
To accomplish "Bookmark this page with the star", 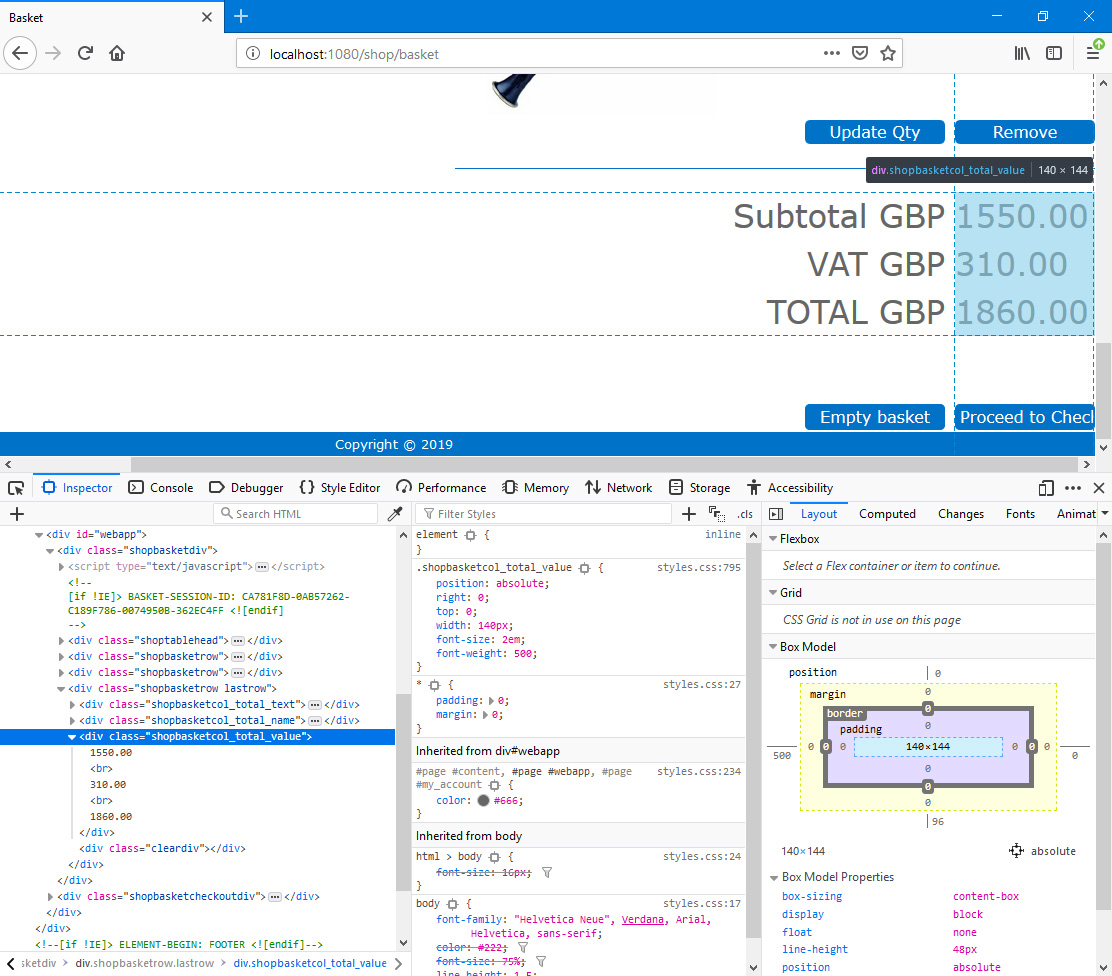I will [888, 53].
